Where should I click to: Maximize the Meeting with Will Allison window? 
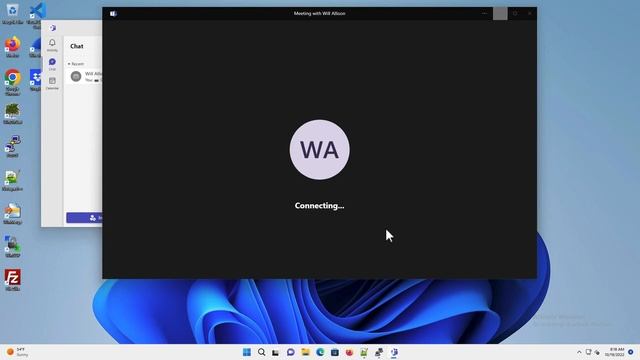pos(515,13)
